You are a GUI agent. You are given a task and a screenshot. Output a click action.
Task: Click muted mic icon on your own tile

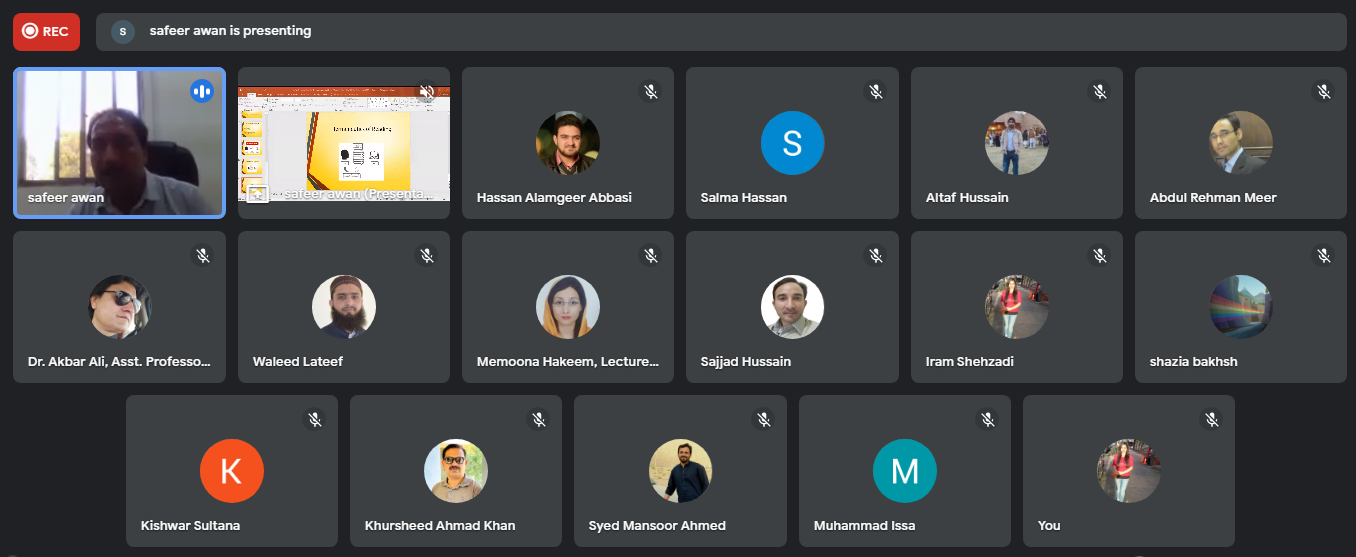point(1211,419)
